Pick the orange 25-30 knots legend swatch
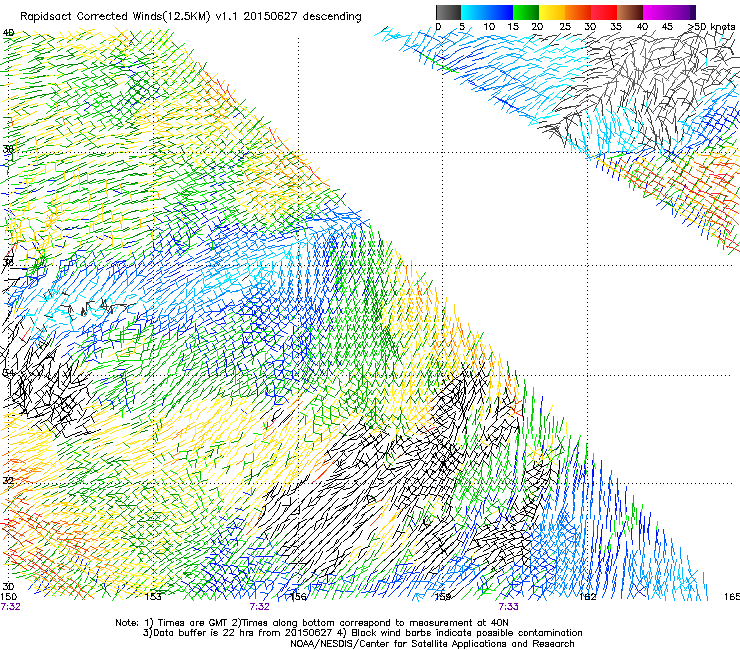The height and width of the screenshot is (650, 740). coord(578,12)
